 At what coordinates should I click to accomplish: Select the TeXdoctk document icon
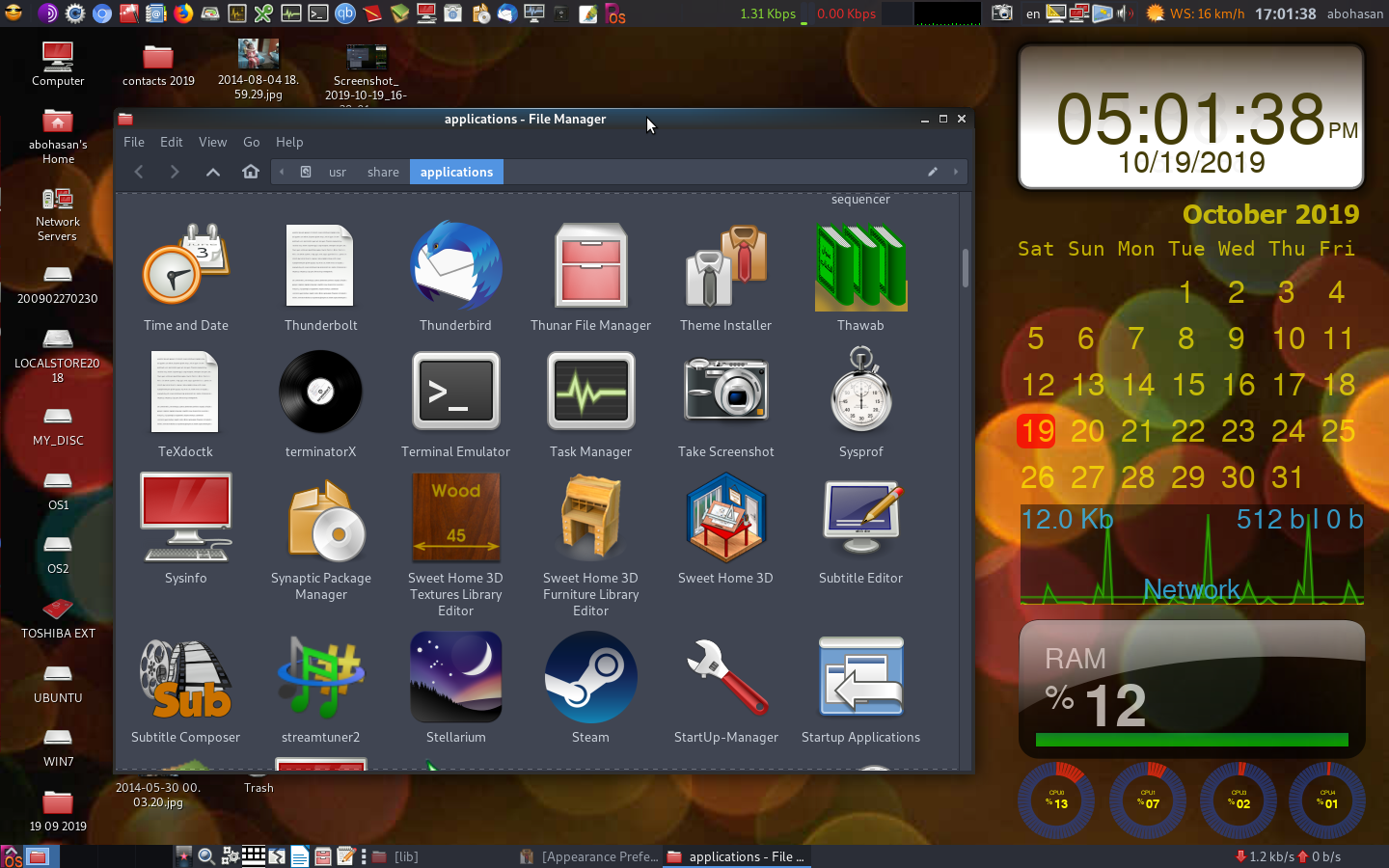coord(186,393)
